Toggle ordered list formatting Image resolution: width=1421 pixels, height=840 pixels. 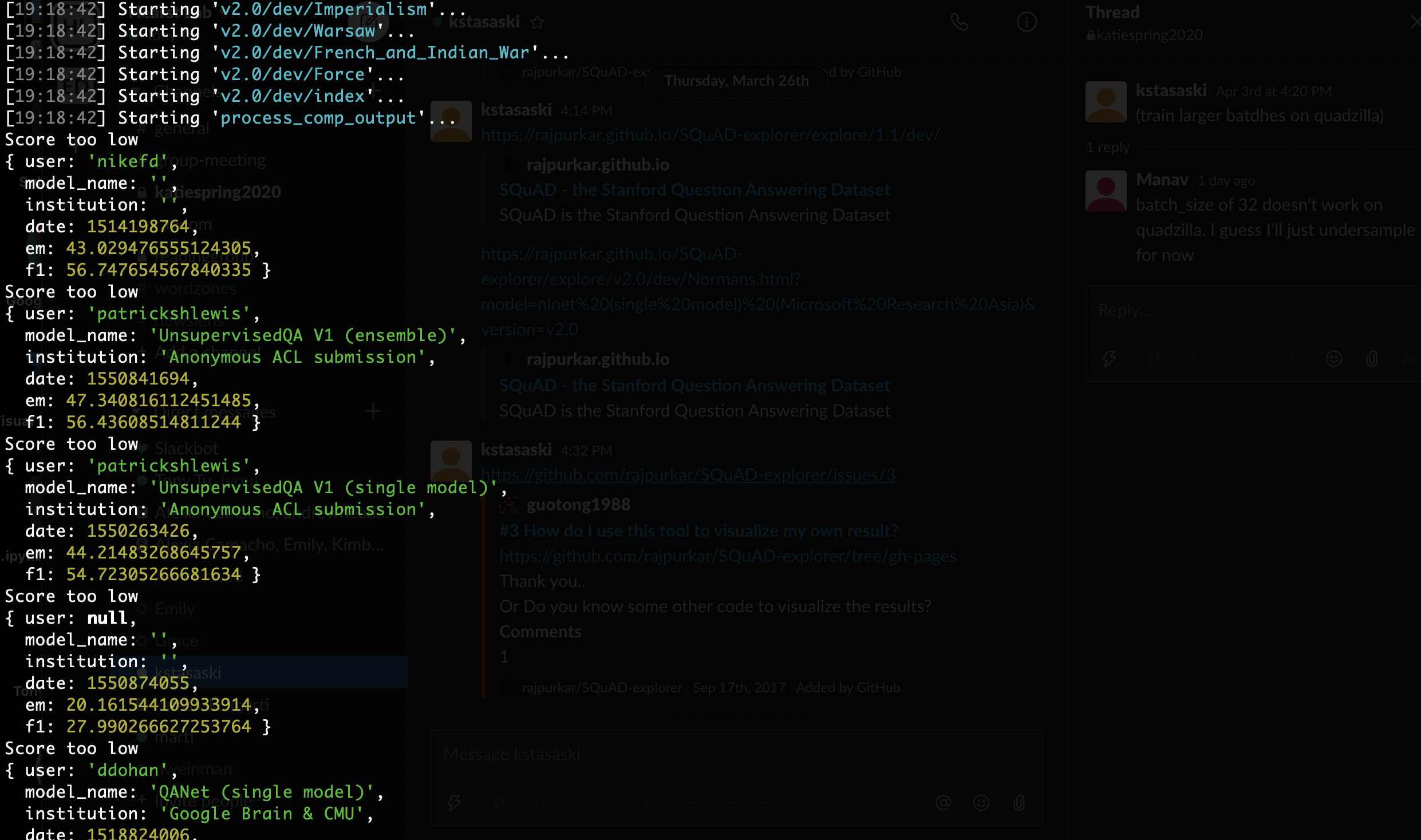[689, 802]
